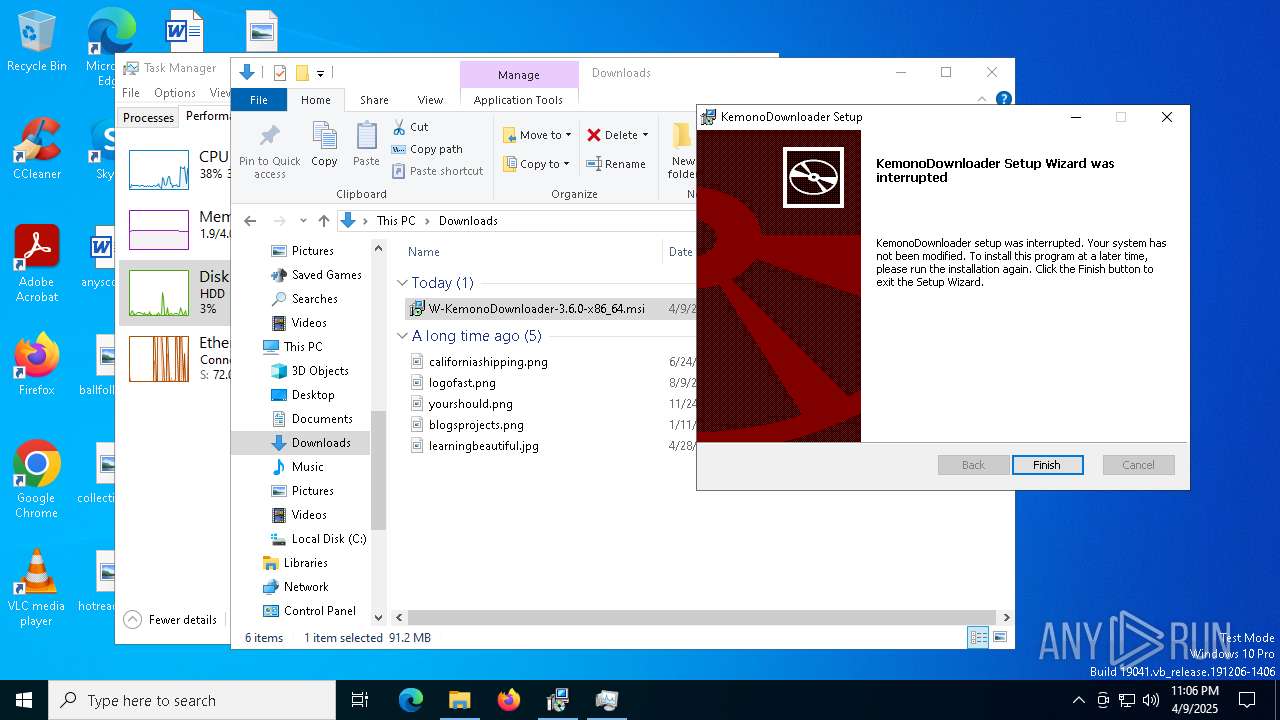Open Google Chrome desktop icon
This screenshot has width=1280, height=720.
point(37,480)
